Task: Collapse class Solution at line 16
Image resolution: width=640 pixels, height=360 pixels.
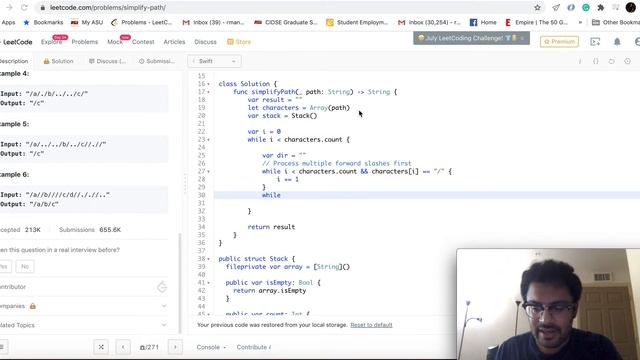Action: click(209, 84)
